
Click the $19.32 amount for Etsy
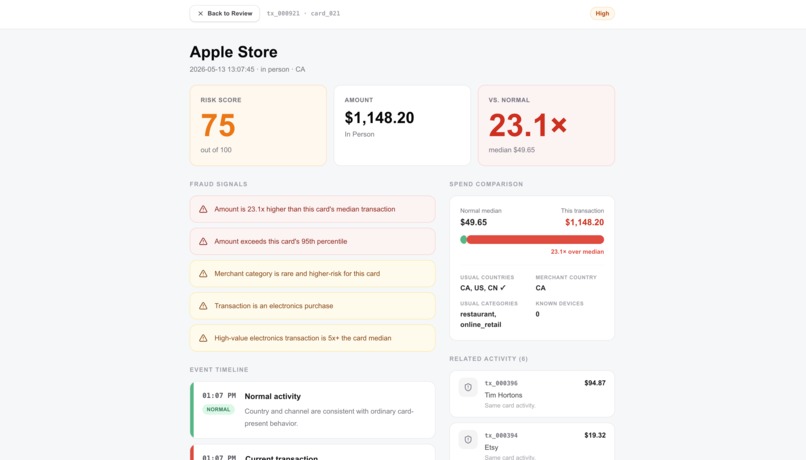pos(595,435)
